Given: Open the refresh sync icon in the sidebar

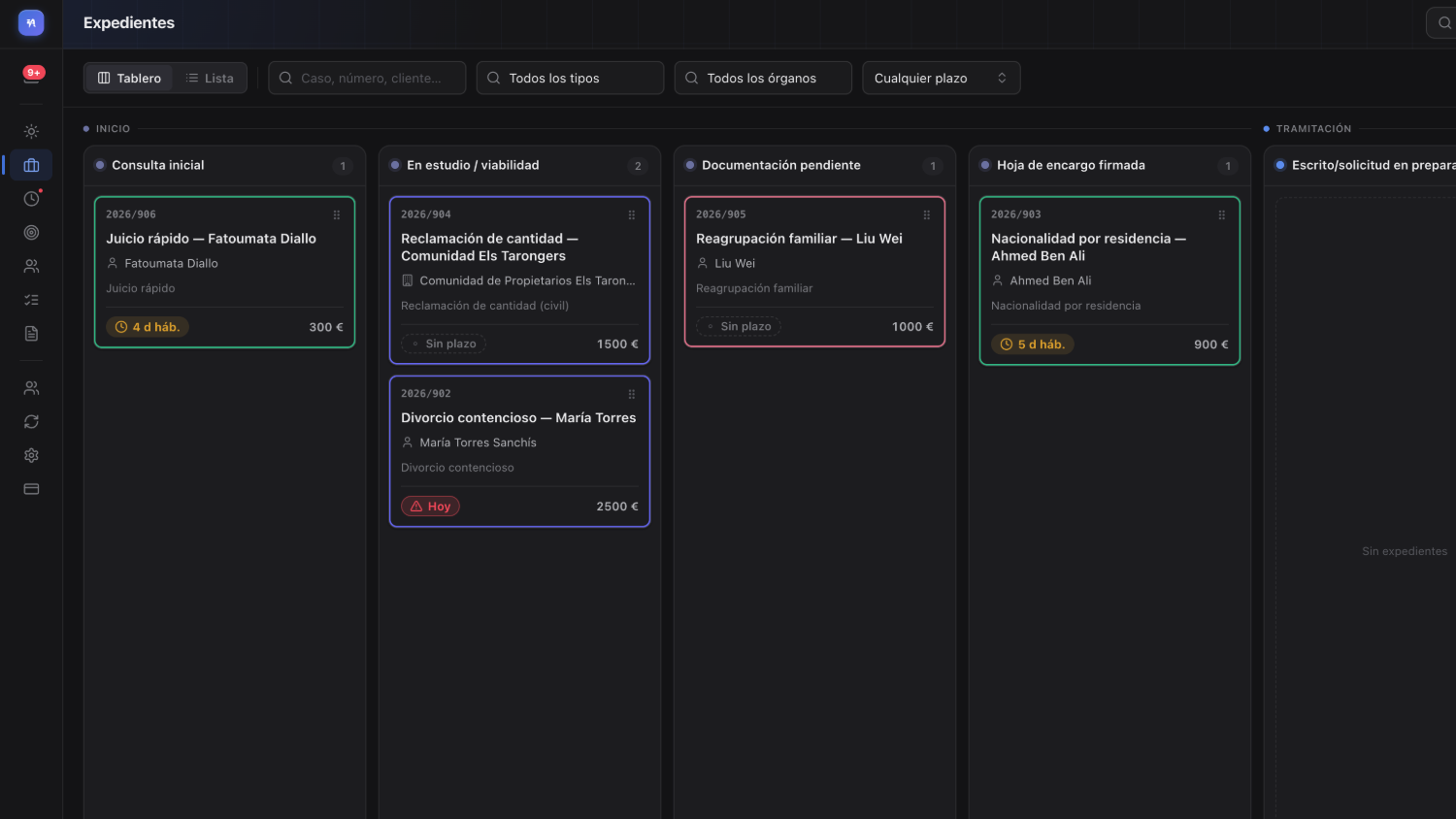Looking at the screenshot, I should [31, 421].
